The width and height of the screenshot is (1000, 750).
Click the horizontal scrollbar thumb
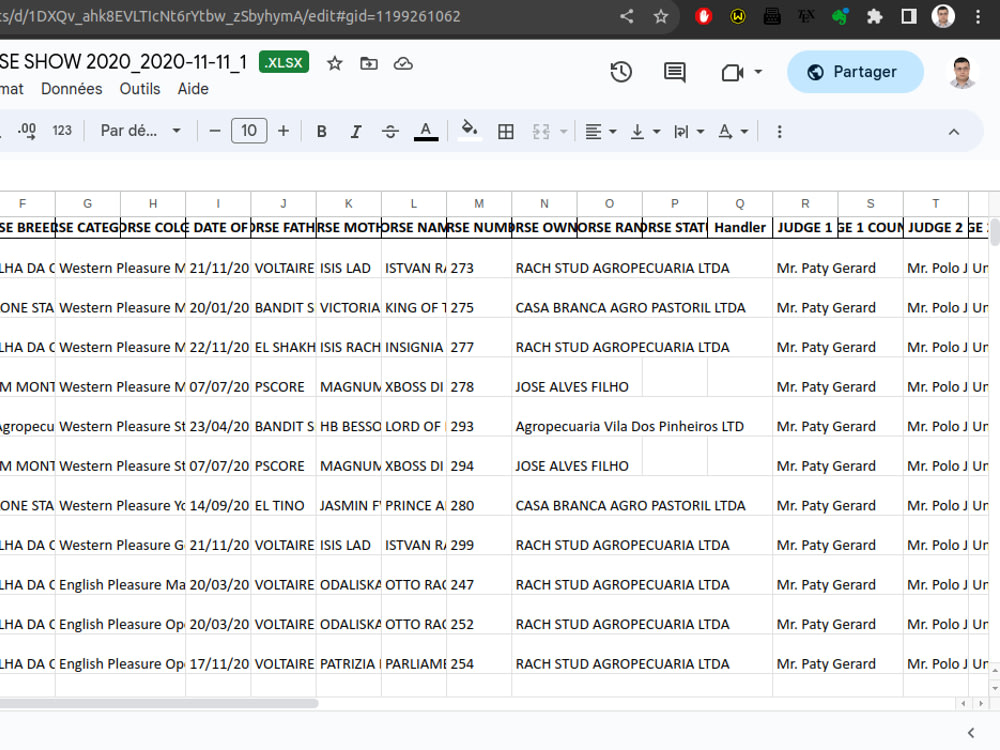pos(158,703)
